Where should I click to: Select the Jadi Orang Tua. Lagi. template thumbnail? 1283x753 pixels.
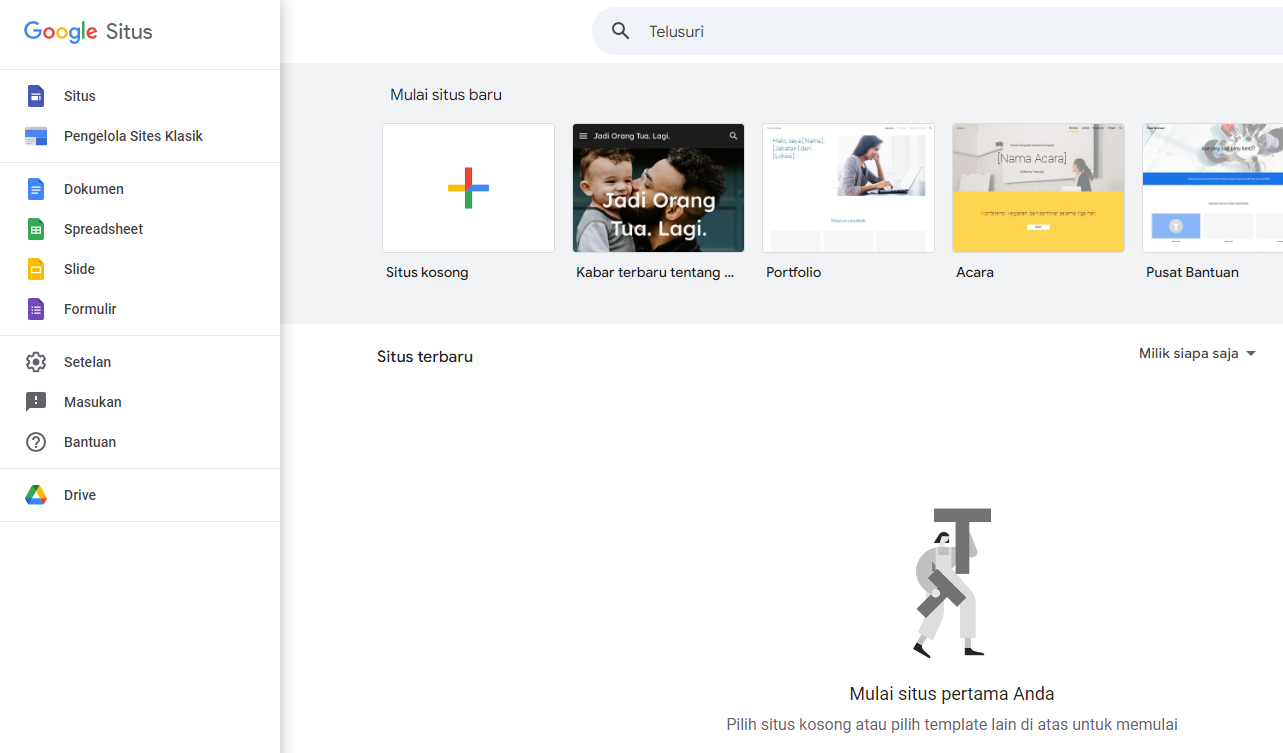point(658,188)
